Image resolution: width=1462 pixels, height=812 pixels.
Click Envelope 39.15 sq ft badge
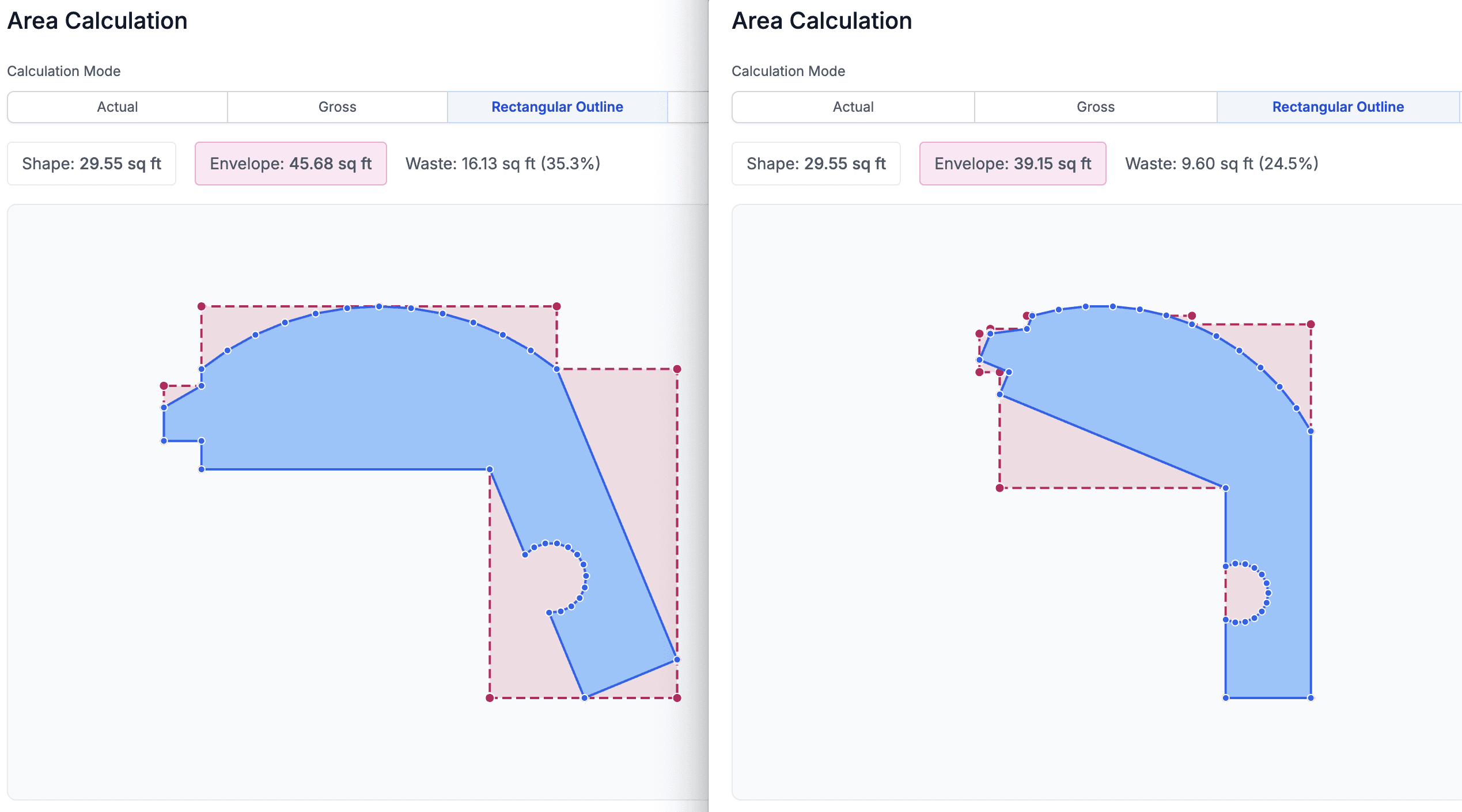tap(1012, 164)
